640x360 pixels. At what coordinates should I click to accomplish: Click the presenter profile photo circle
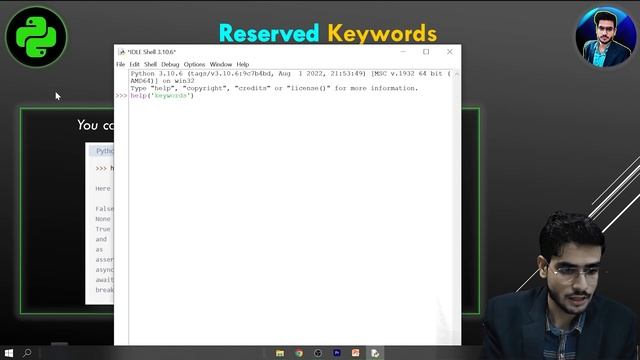[606, 37]
